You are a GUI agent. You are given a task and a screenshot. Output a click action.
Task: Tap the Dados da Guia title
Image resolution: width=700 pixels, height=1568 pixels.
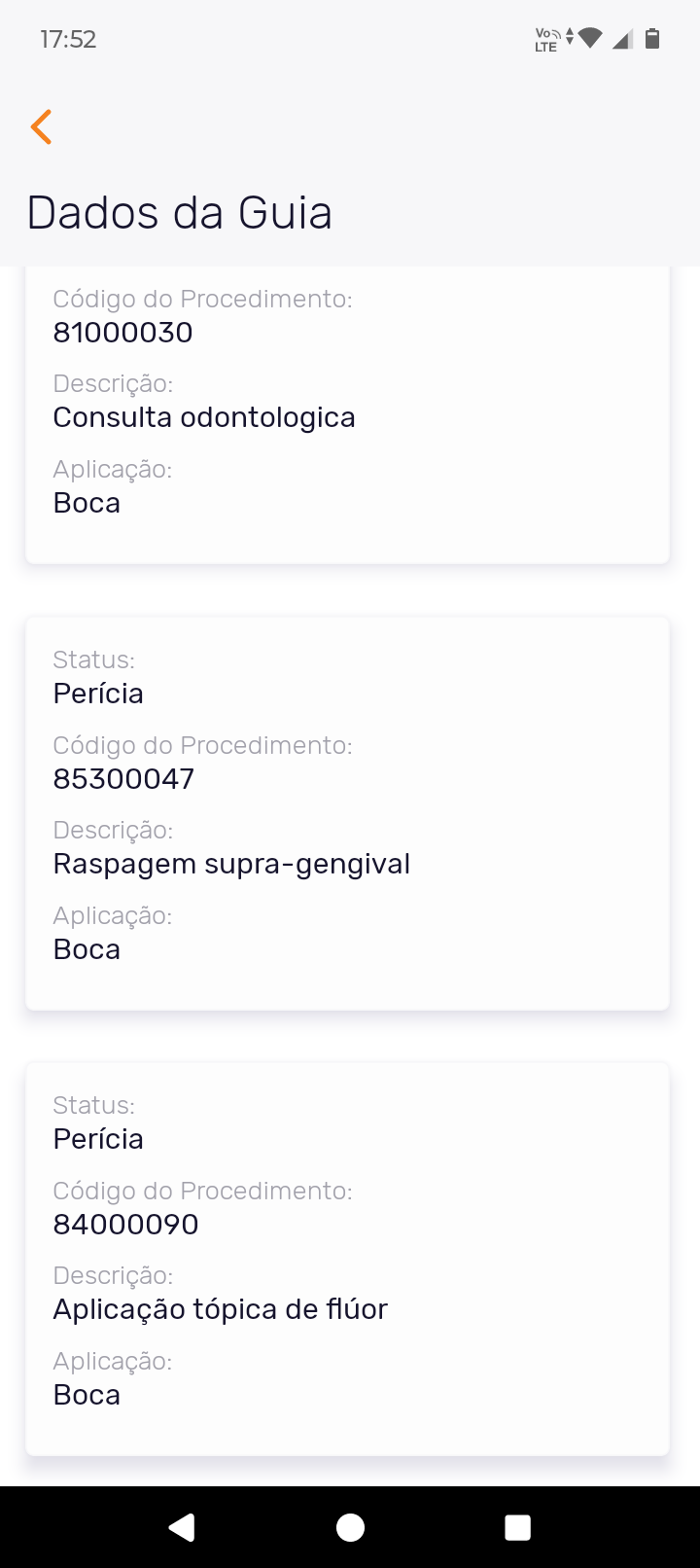point(180,213)
